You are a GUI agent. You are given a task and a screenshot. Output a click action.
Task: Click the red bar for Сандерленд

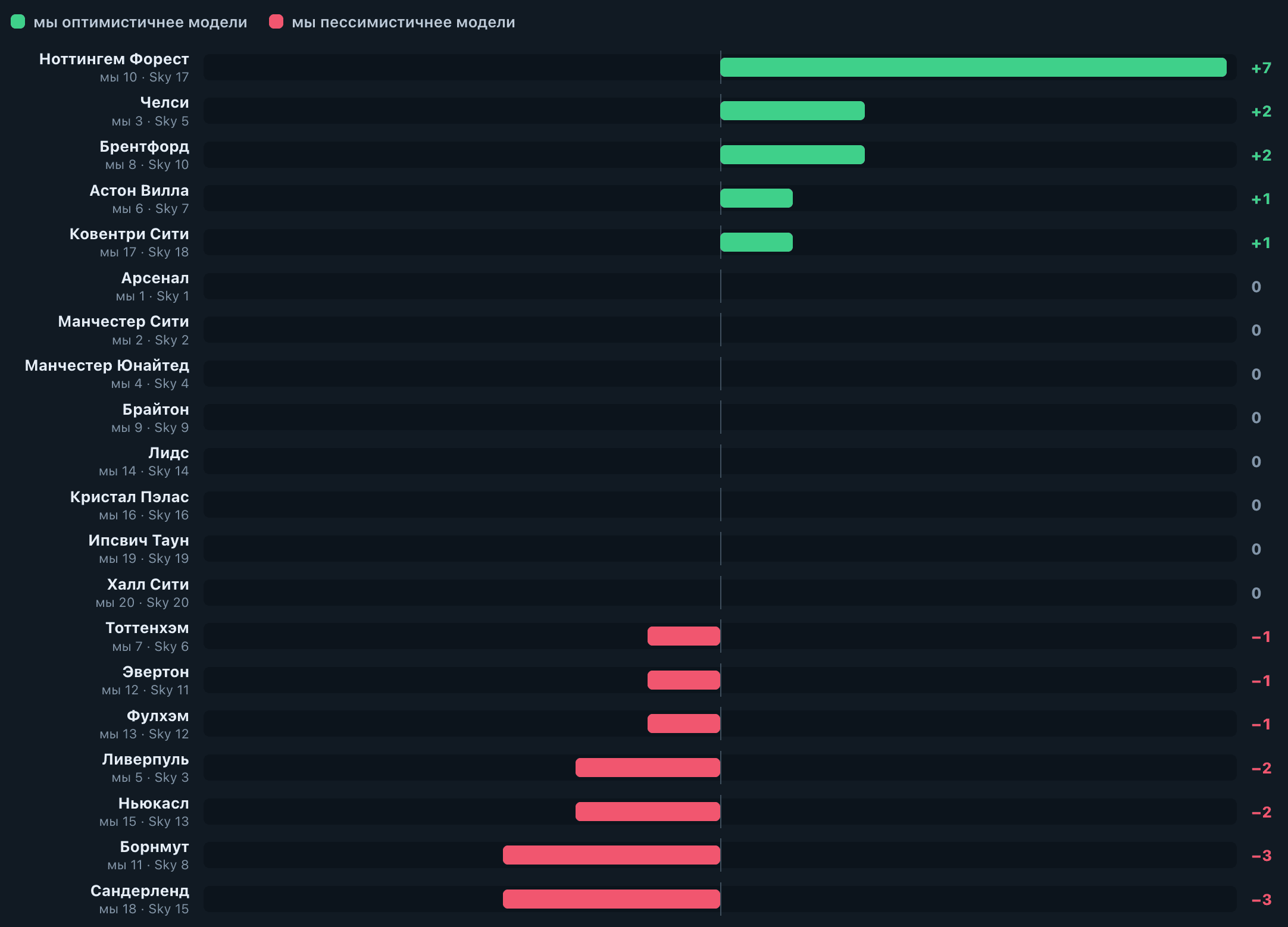(x=611, y=899)
